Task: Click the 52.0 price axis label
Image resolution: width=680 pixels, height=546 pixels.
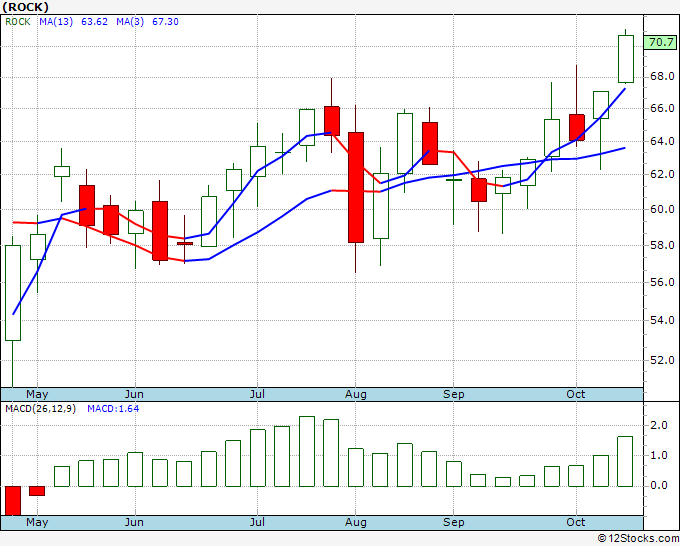Action: pyautogui.click(x=662, y=360)
